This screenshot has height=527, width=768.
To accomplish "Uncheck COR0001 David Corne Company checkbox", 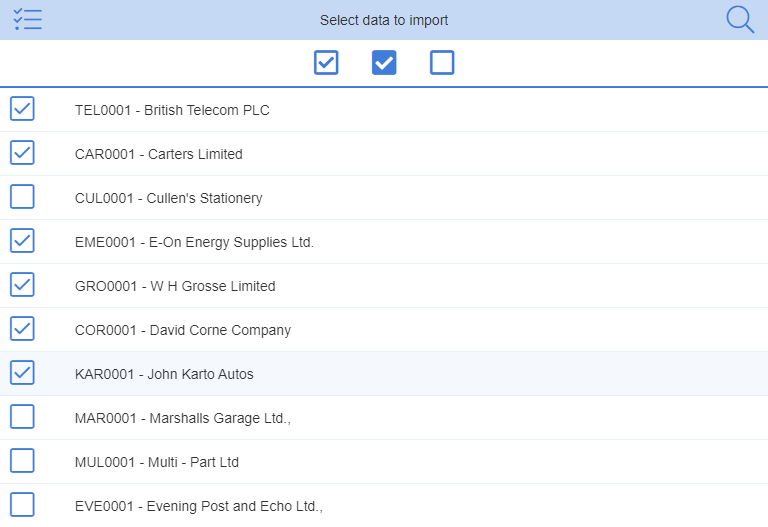I will tap(22, 329).
